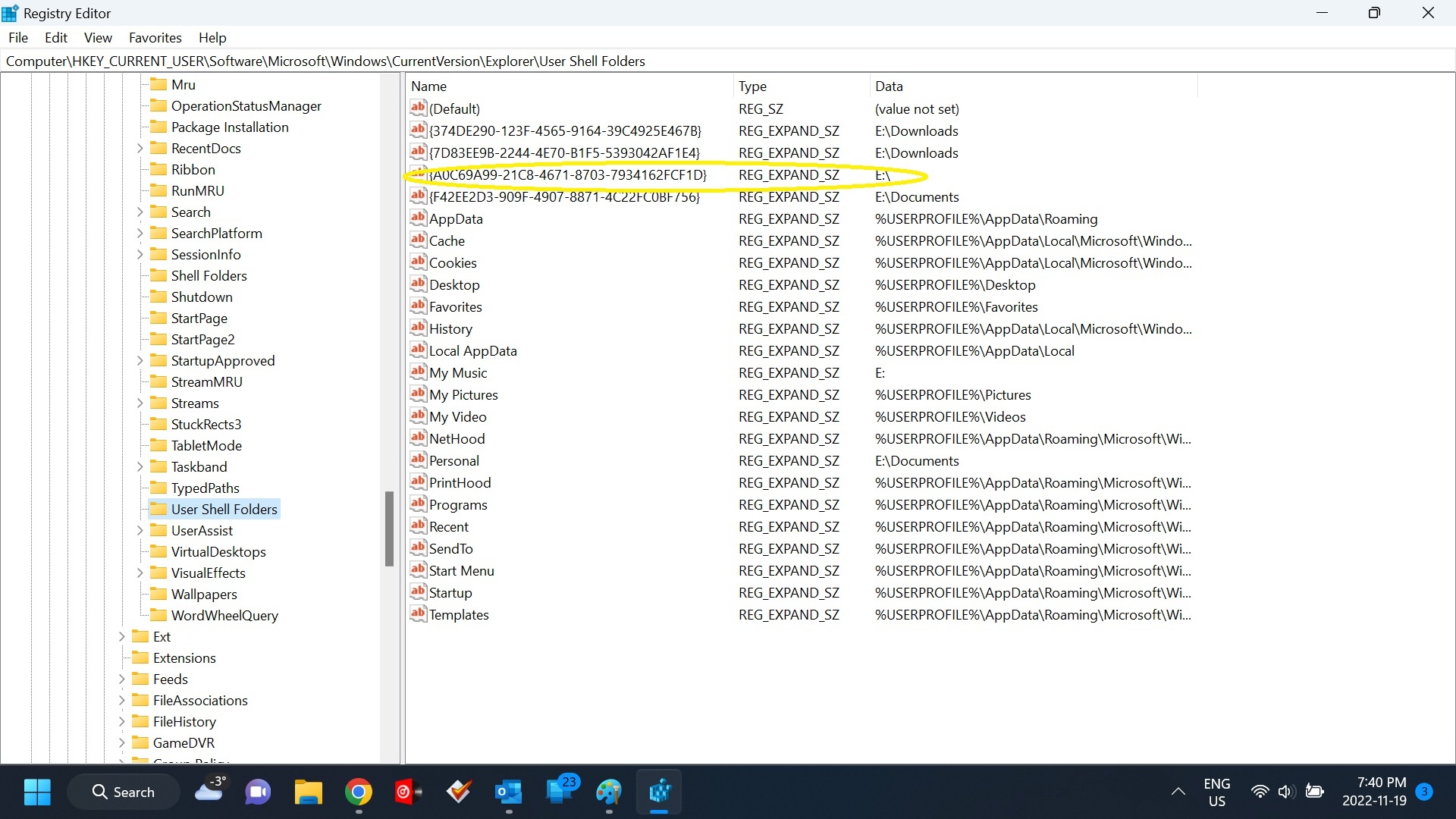
Task: Select My Music registry value icon
Action: point(418,372)
